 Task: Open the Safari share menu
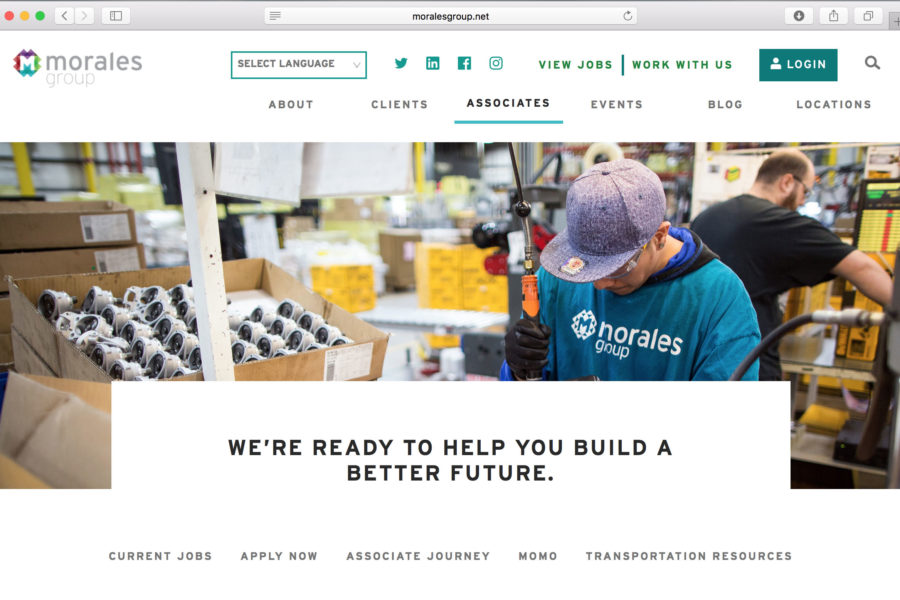833,16
